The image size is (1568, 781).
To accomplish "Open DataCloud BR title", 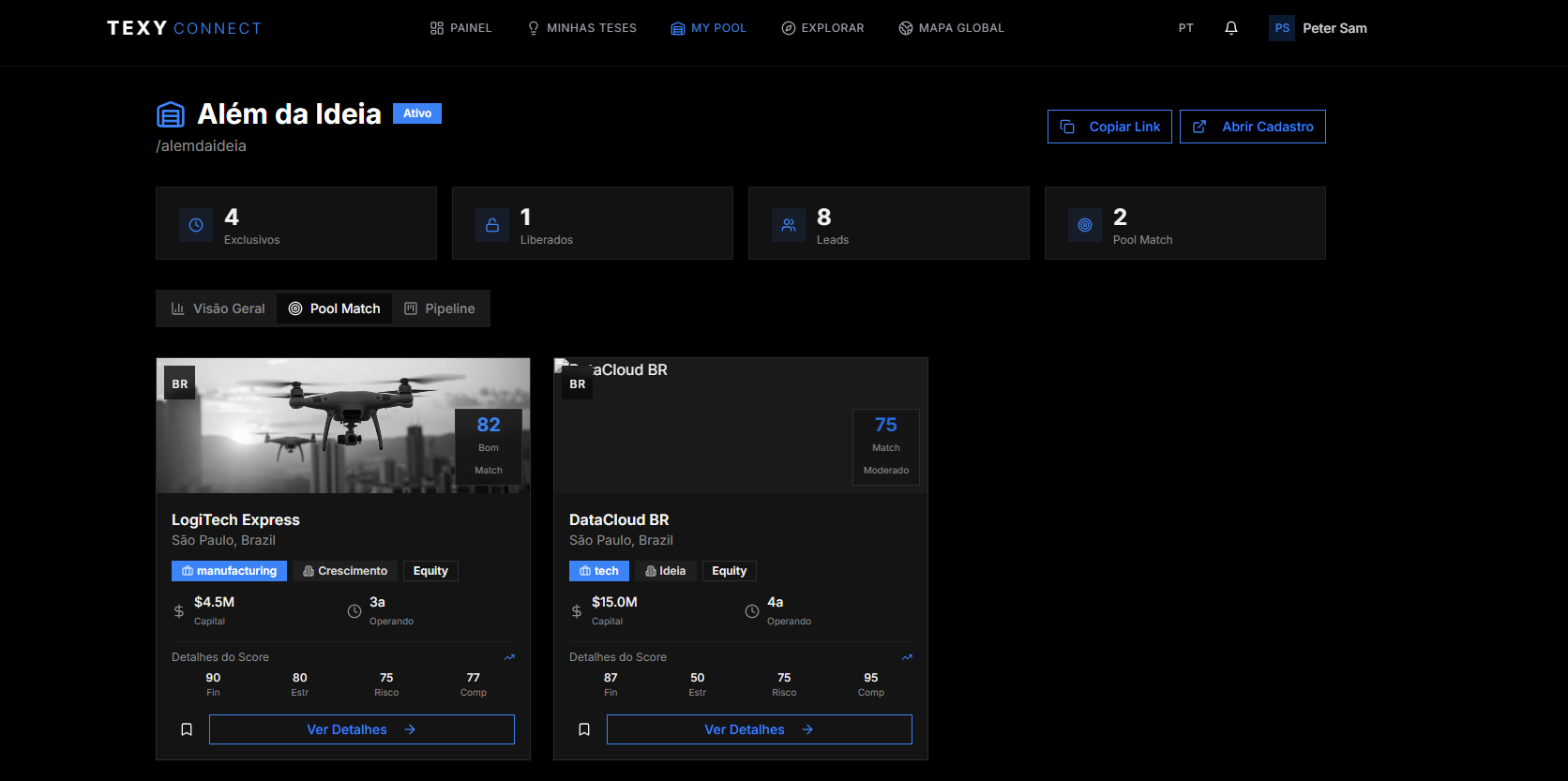I will tap(619, 519).
